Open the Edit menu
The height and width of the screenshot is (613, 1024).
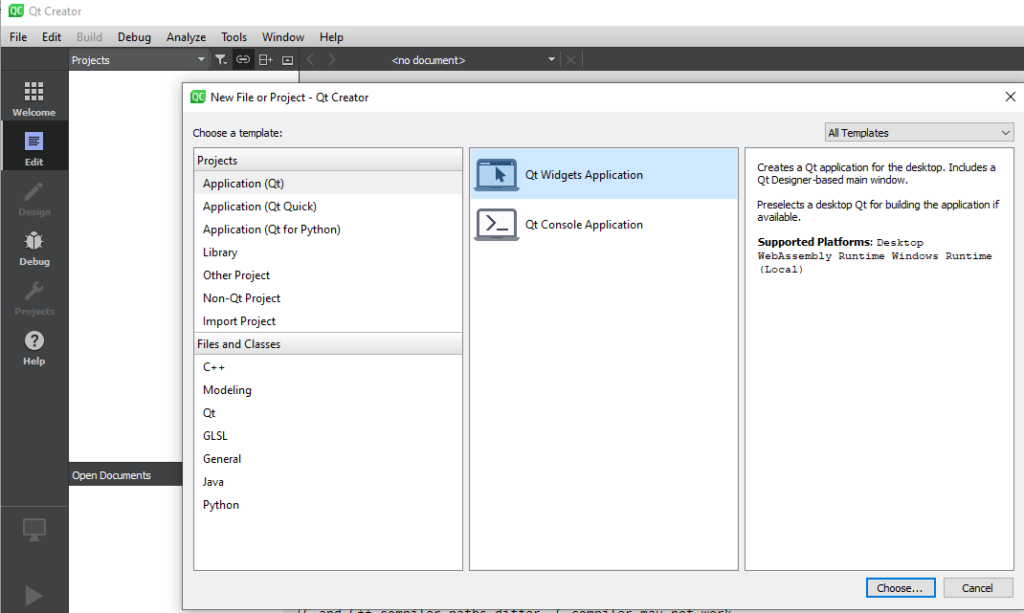pyautogui.click(x=52, y=37)
